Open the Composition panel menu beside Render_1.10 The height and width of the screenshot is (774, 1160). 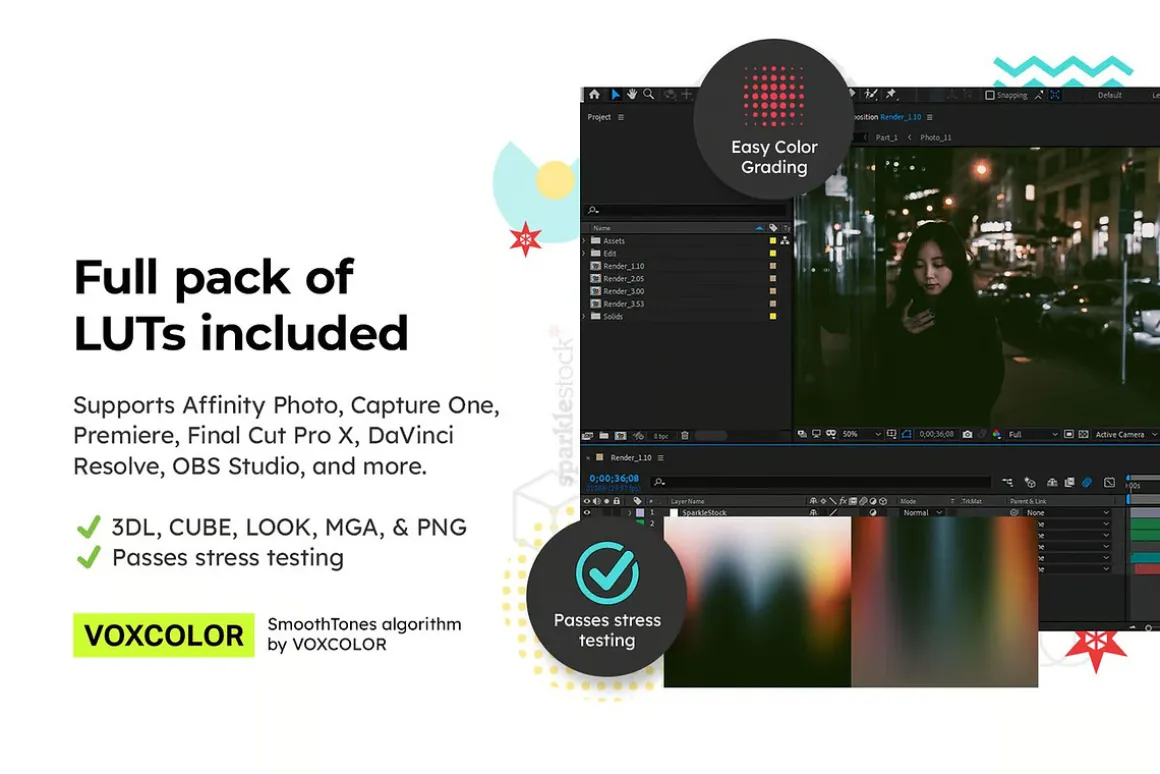coord(930,117)
